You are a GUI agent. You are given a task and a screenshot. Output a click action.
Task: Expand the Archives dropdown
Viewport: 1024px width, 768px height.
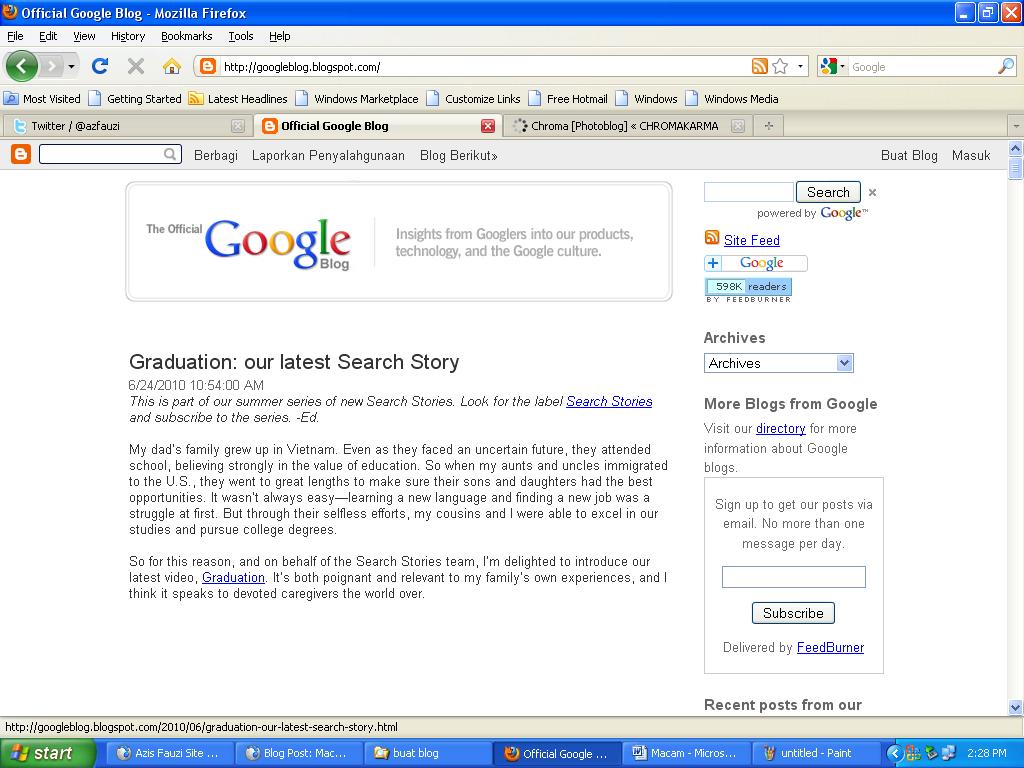(778, 363)
